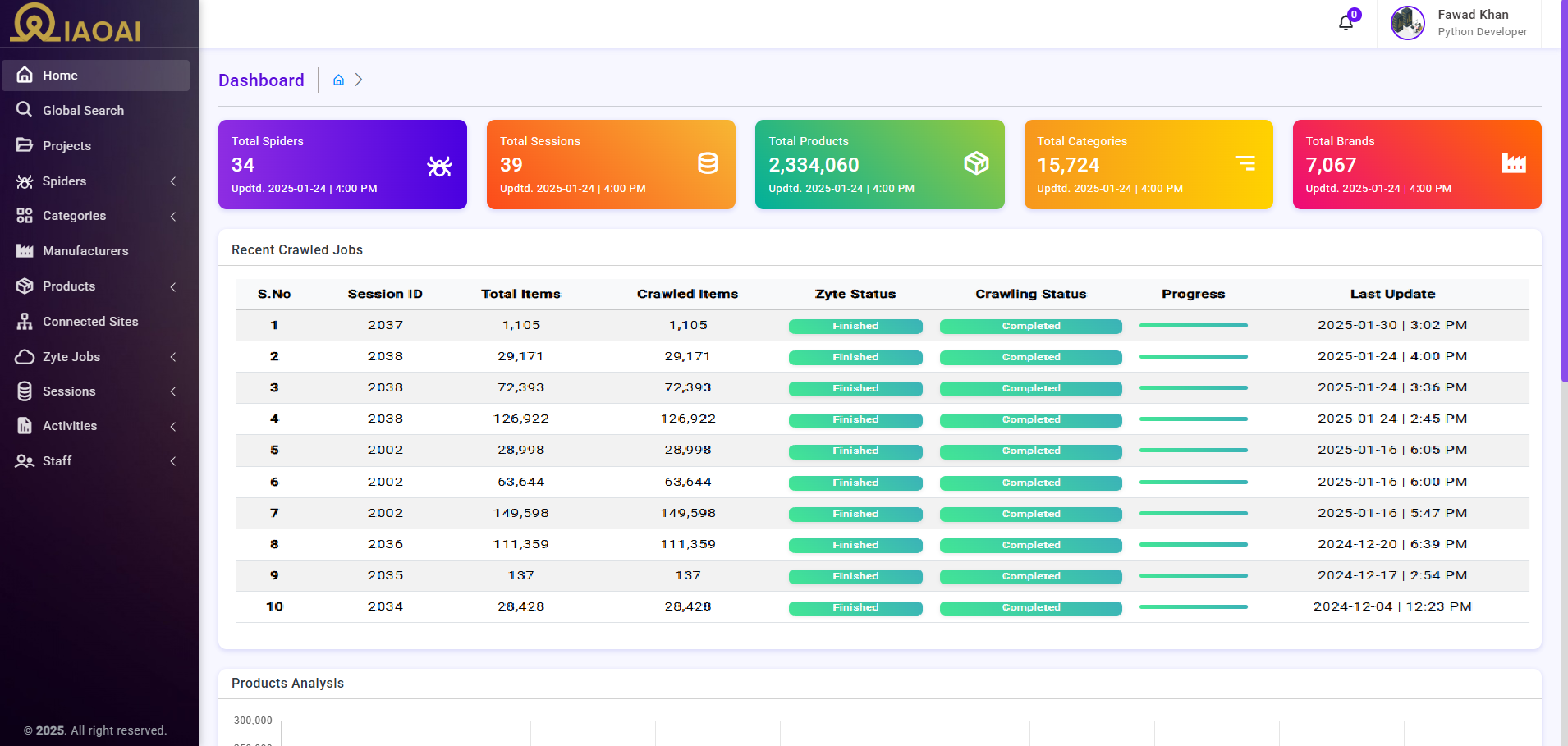This screenshot has width=1568, height=746.
Task: Open Connected Sites in the sidebar
Action: coord(90,322)
